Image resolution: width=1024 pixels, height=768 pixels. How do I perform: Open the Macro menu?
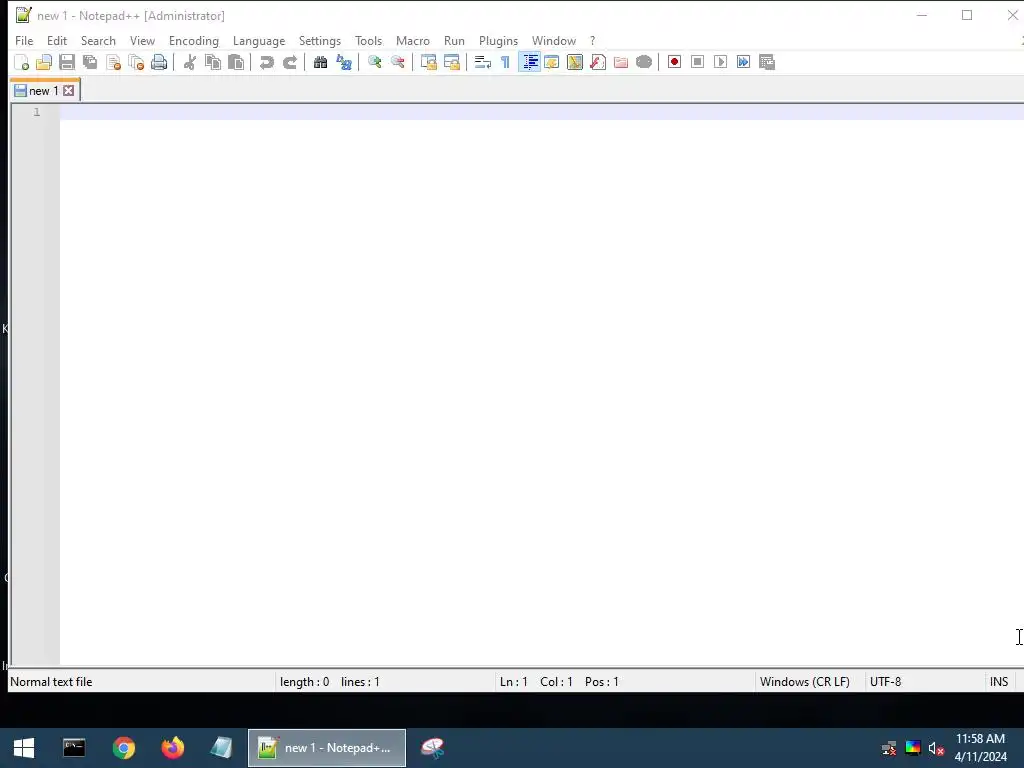[x=413, y=40]
